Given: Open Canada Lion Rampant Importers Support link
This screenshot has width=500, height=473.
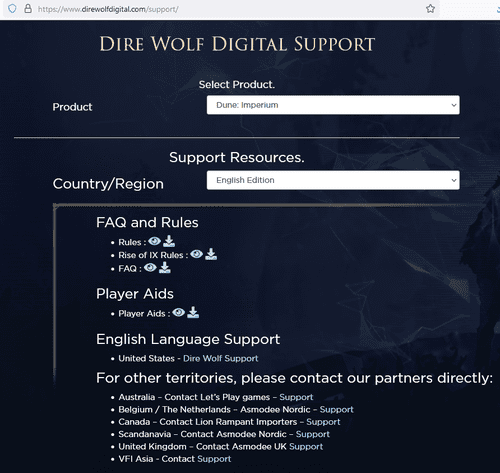Looking at the screenshot, I should click(323, 422).
